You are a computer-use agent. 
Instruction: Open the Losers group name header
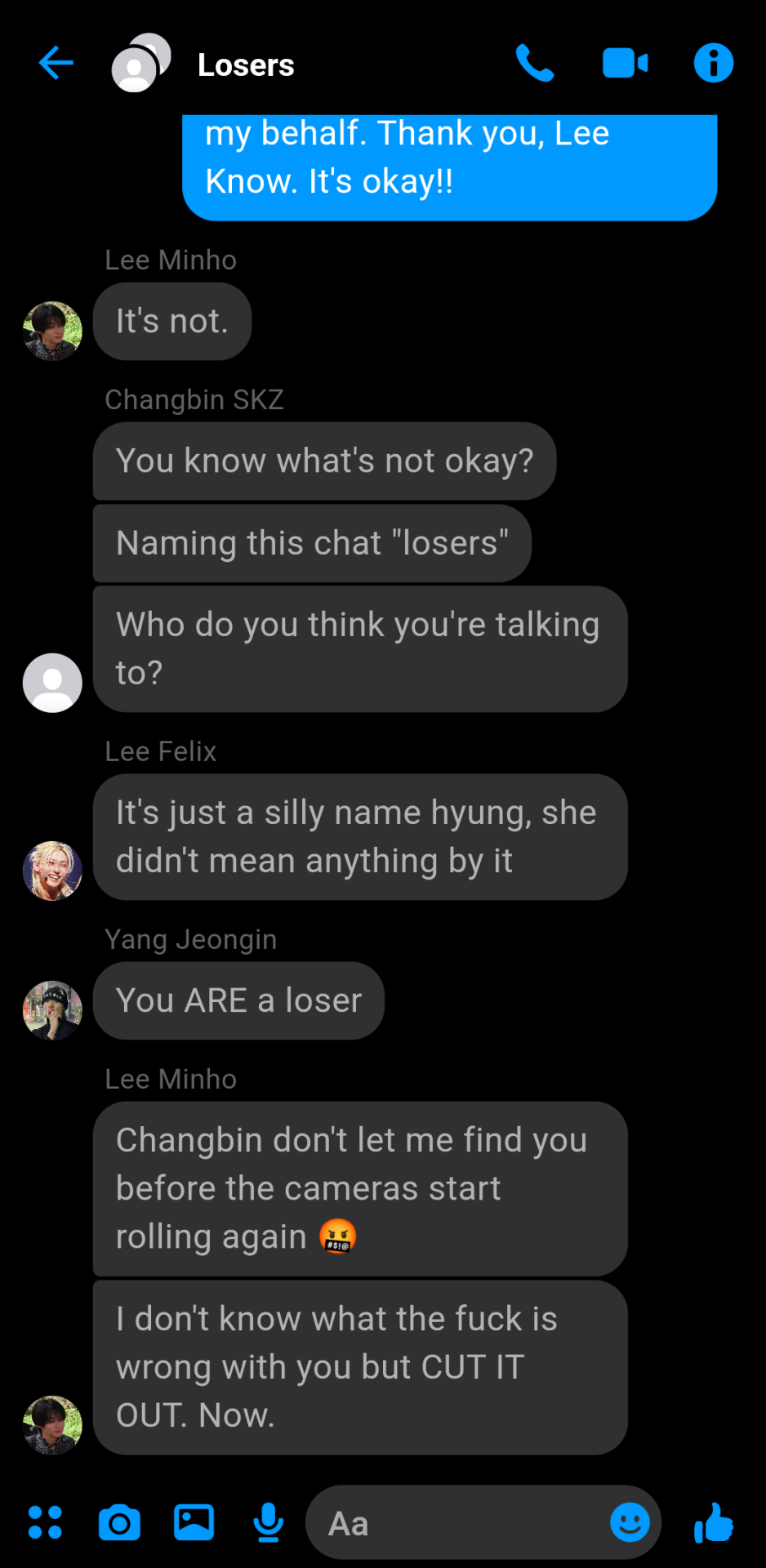[246, 65]
